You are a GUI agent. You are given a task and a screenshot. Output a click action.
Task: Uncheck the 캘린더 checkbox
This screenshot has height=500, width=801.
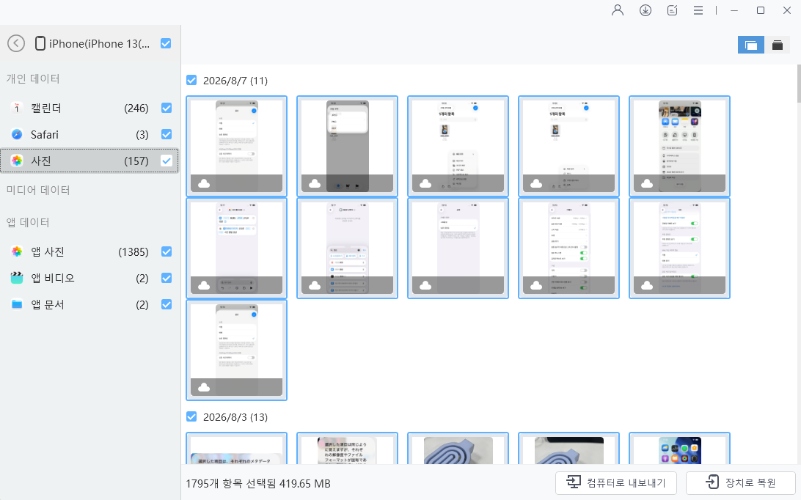click(167, 108)
